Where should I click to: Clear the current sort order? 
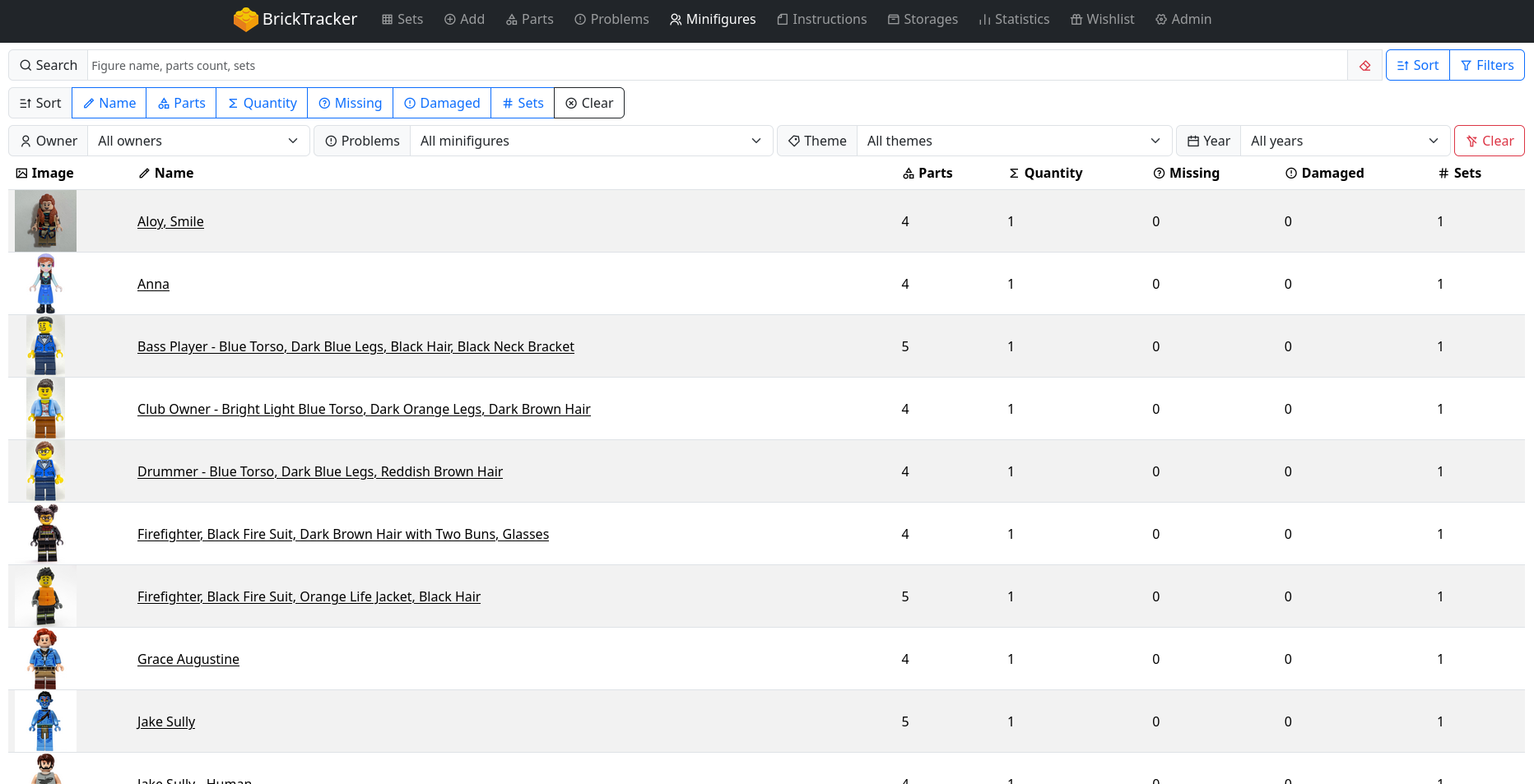click(x=589, y=104)
